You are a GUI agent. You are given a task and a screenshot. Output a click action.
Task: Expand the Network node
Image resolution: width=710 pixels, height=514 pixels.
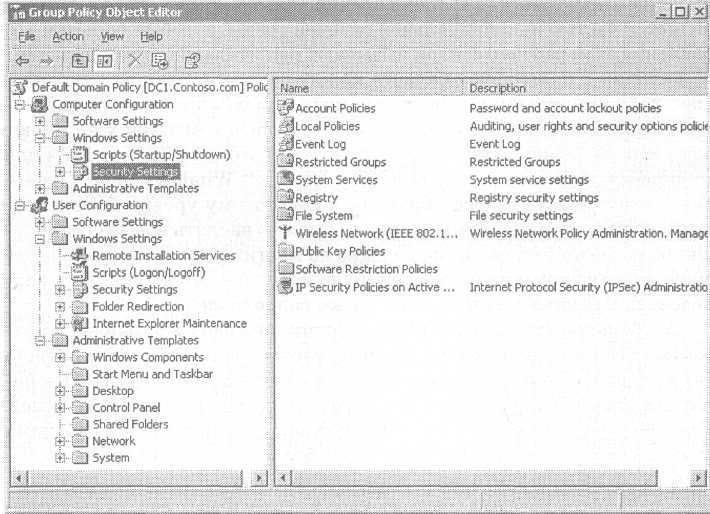tap(60, 441)
